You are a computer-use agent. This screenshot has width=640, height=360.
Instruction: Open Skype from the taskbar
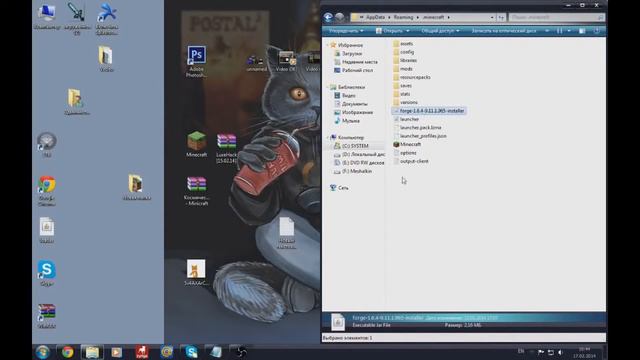click(191, 352)
